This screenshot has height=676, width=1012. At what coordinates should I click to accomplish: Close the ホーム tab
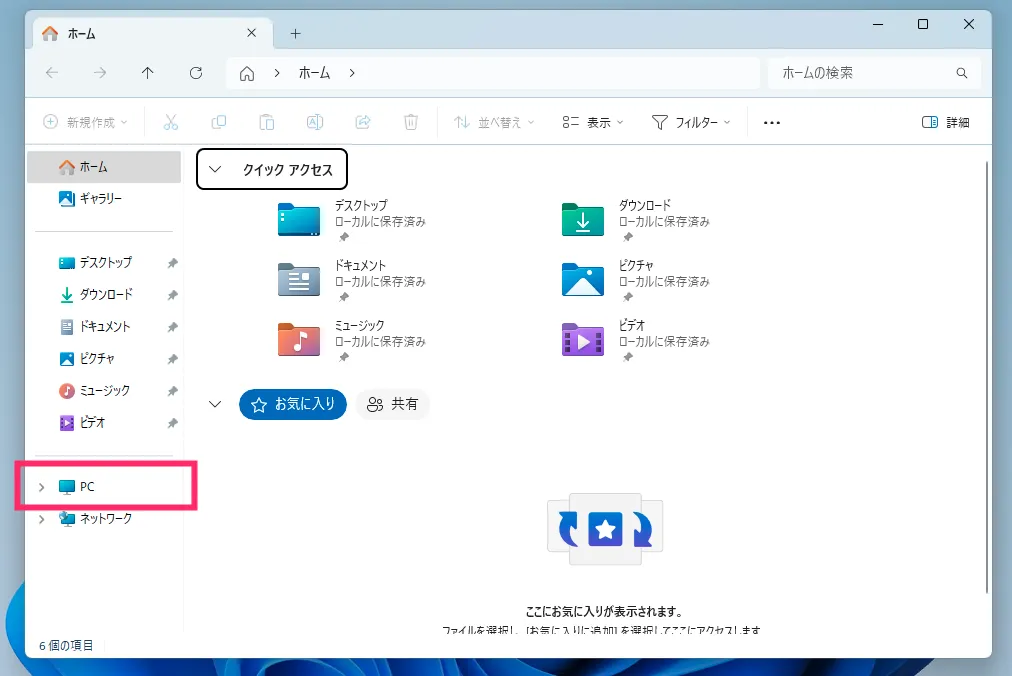[252, 33]
